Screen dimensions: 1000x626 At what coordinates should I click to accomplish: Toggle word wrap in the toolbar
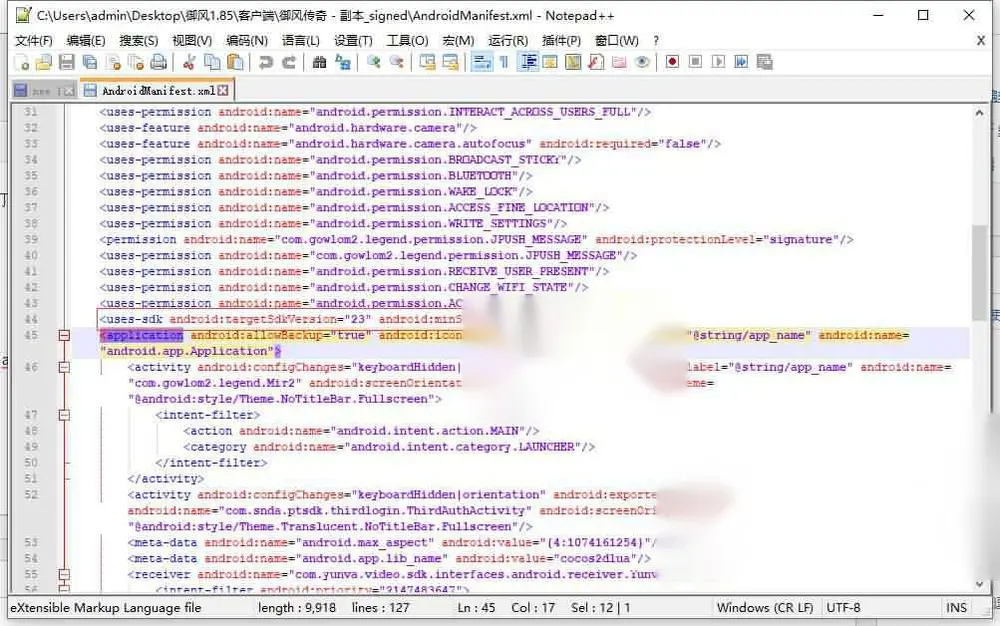coord(482,62)
